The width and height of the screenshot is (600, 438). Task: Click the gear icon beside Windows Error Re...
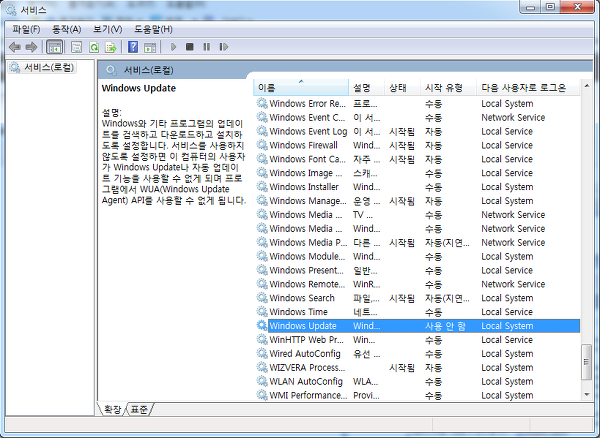click(x=262, y=103)
